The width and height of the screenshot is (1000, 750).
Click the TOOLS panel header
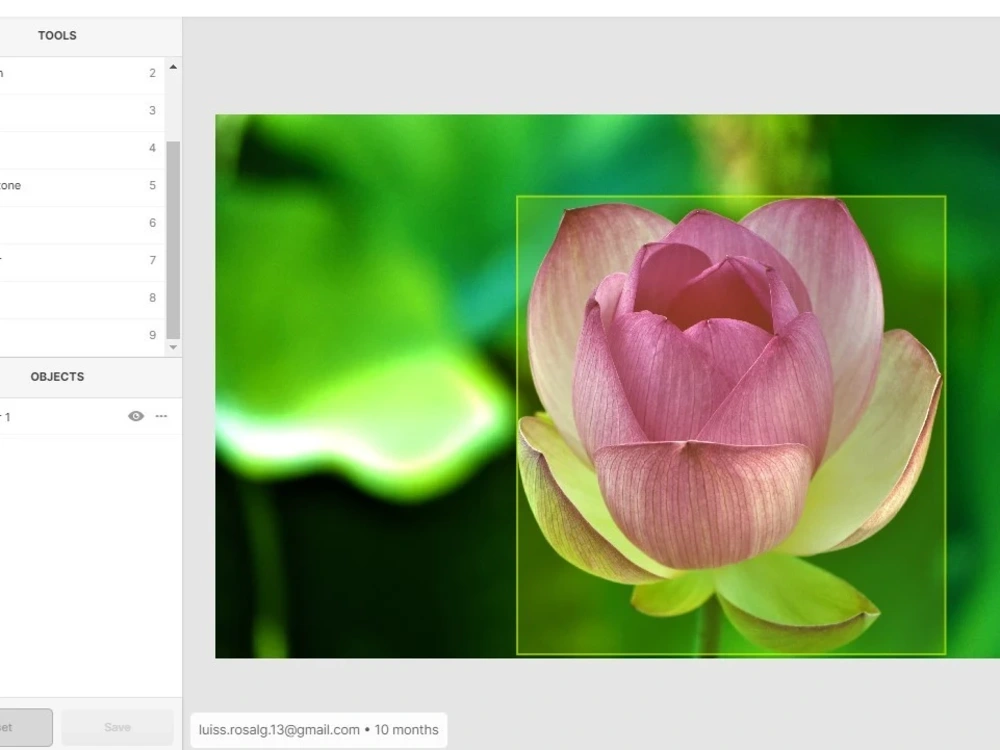point(91,36)
